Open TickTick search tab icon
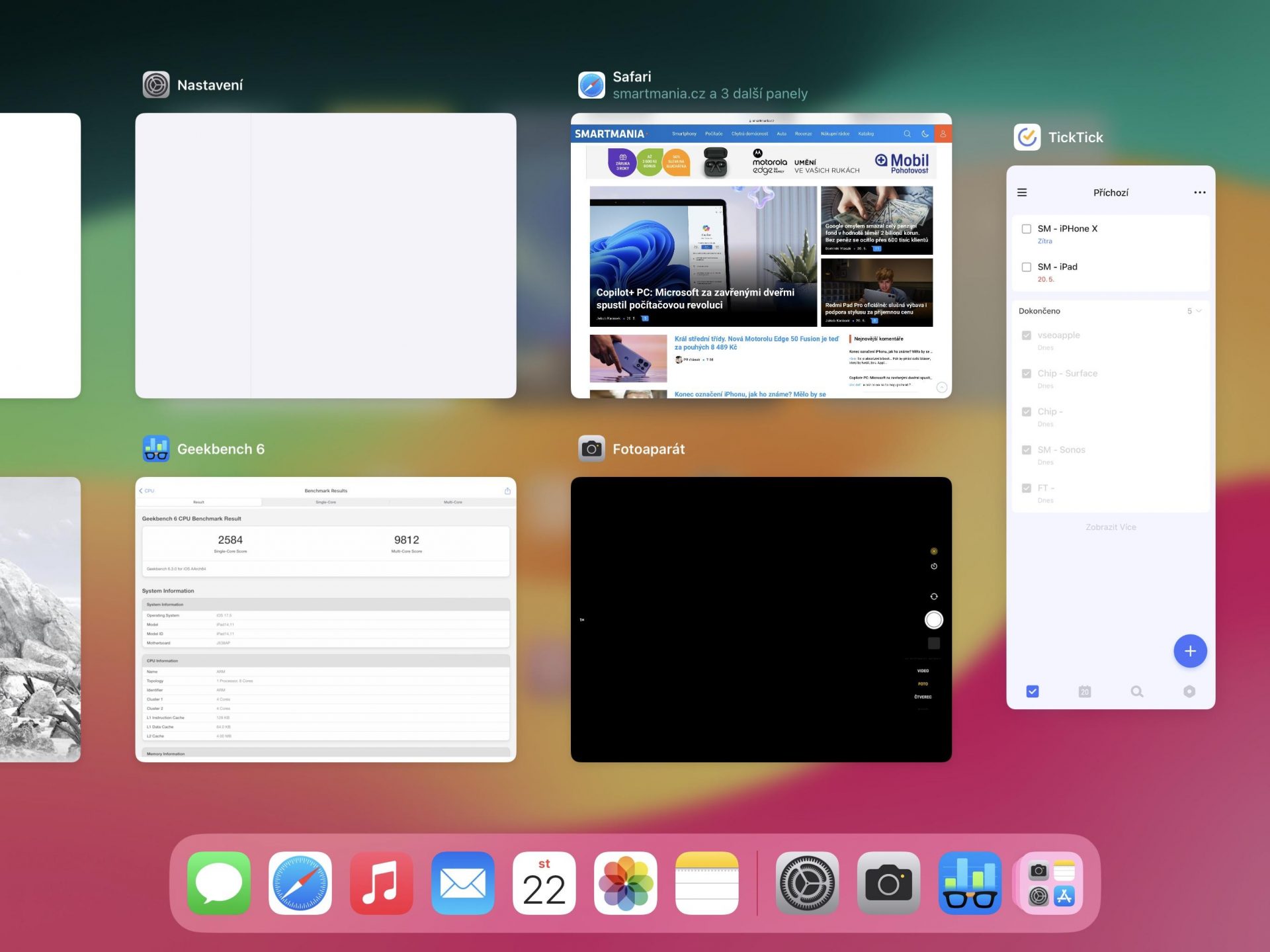Viewport: 1270px width, 952px height. [1137, 691]
